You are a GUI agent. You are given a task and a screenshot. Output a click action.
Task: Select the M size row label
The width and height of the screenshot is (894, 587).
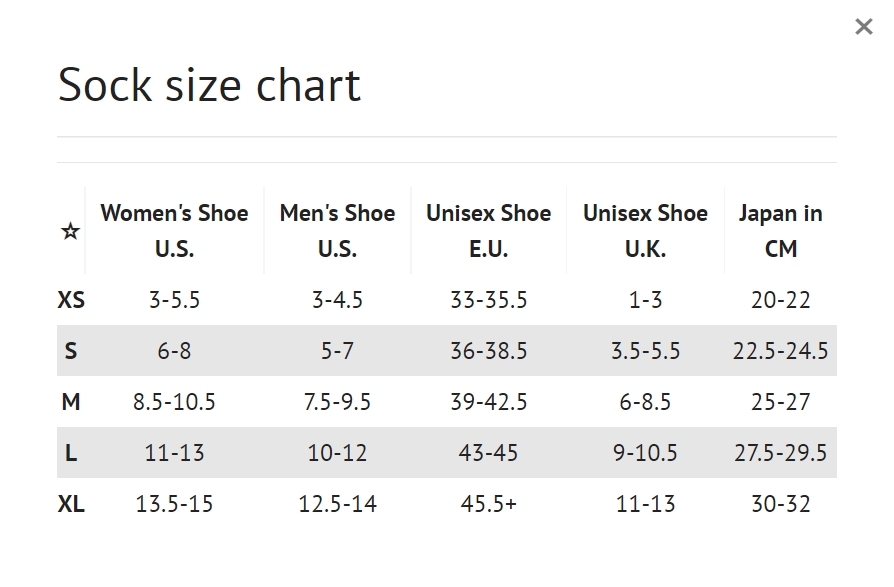click(x=71, y=402)
